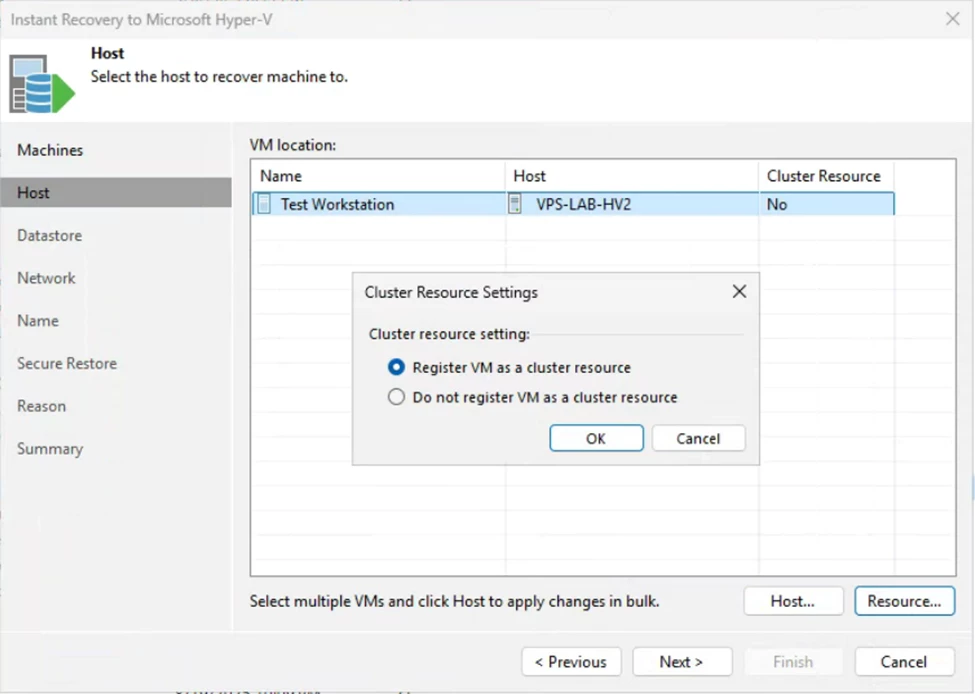Open the Machines wizard step
Image resolution: width=975 pixels, height=694 pixels.
pyautogui.click(x=50, y=150)
